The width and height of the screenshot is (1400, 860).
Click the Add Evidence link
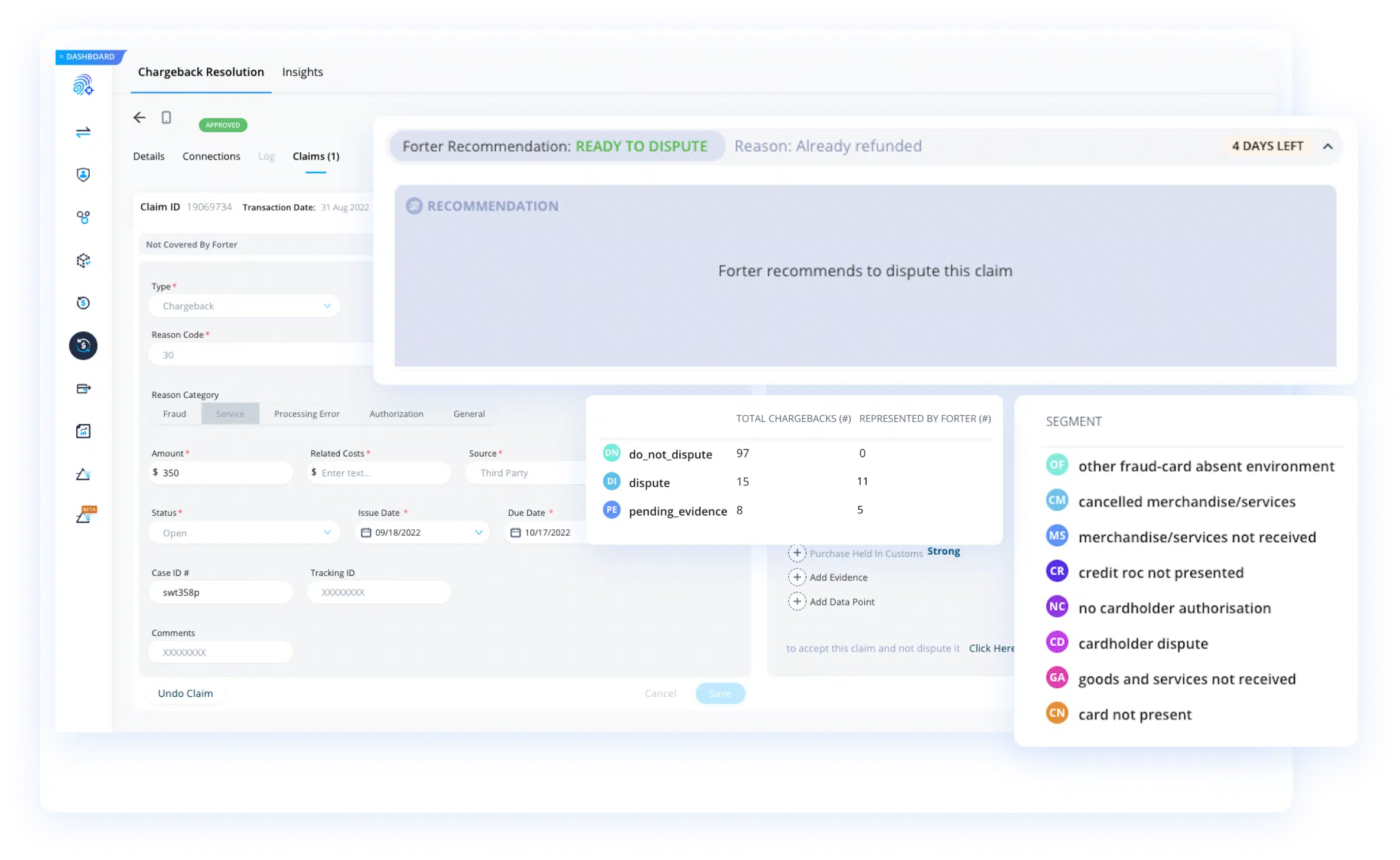tap(839, 577)
